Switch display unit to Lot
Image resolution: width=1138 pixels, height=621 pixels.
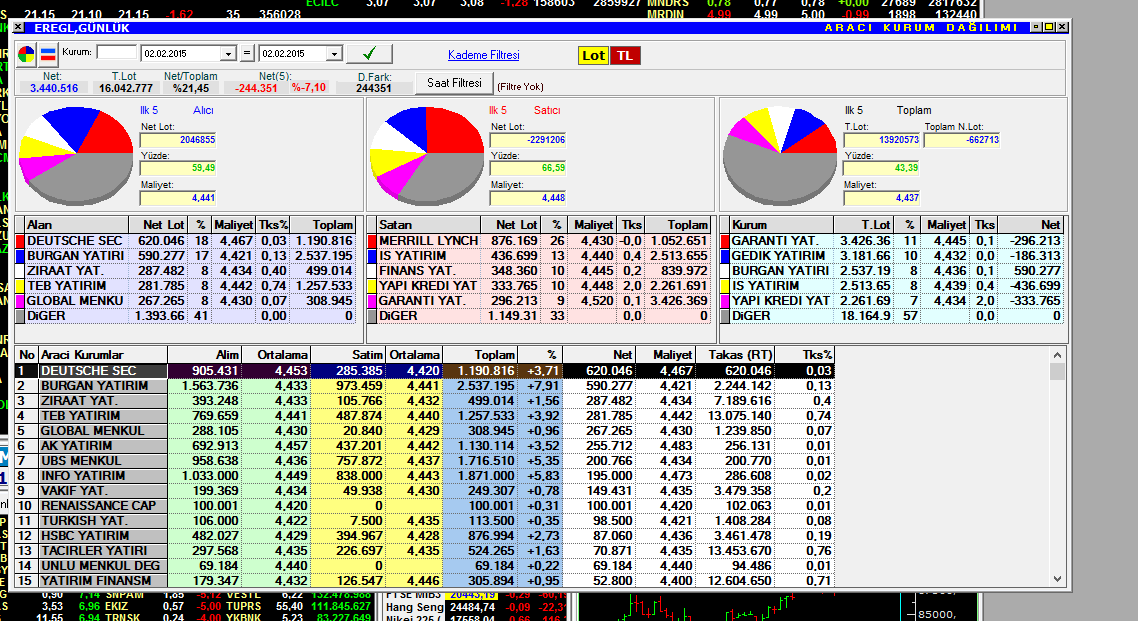pyautogui.click(x=593, y=56)
